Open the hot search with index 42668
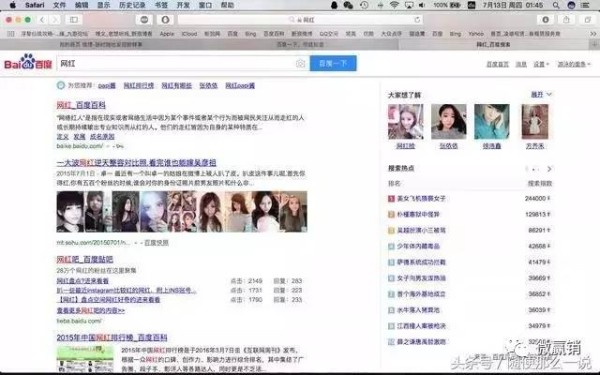Screen dimensions: 600x375 tap(418, 246)
